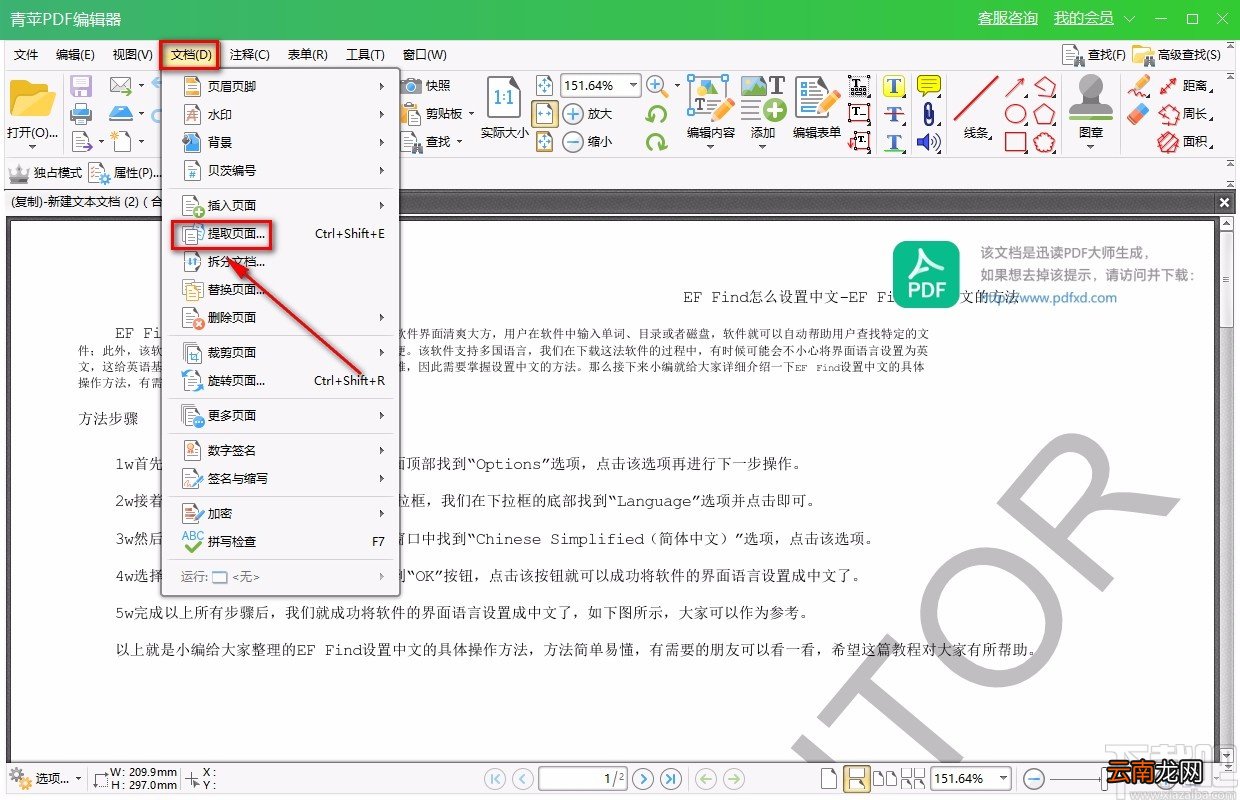The width and height of the screenshot is (1240, 800).
Task: Click the Actual Size 1:1 icon
Action: coord(504,98)
